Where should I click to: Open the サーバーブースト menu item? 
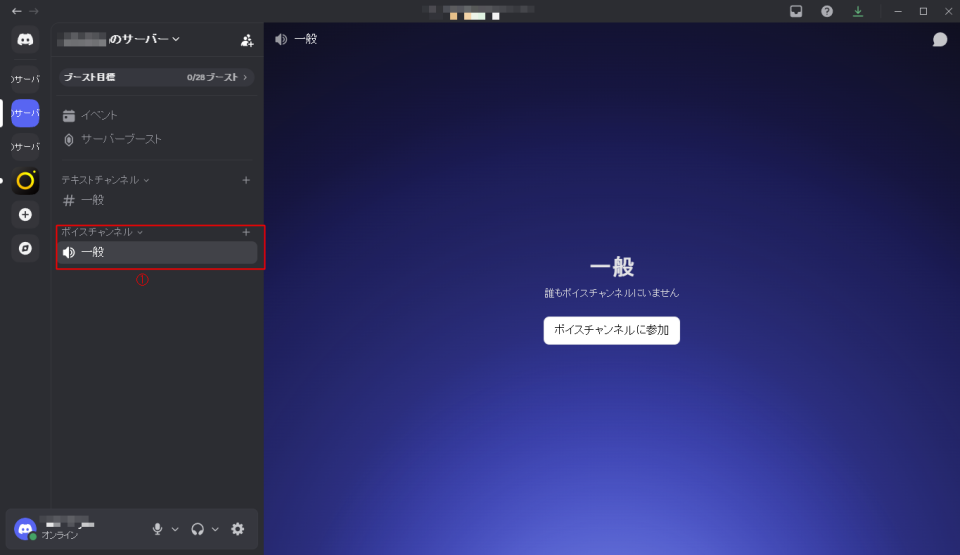click(121, 139)
